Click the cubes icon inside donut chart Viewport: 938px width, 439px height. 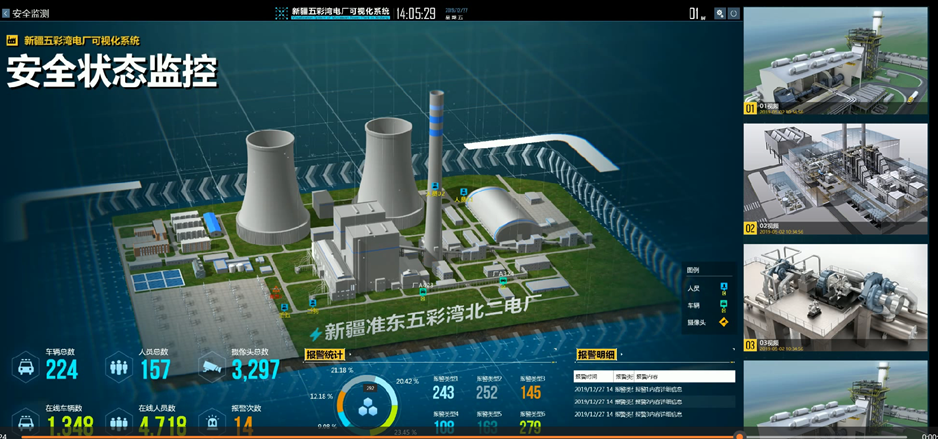tap(366, 408)
